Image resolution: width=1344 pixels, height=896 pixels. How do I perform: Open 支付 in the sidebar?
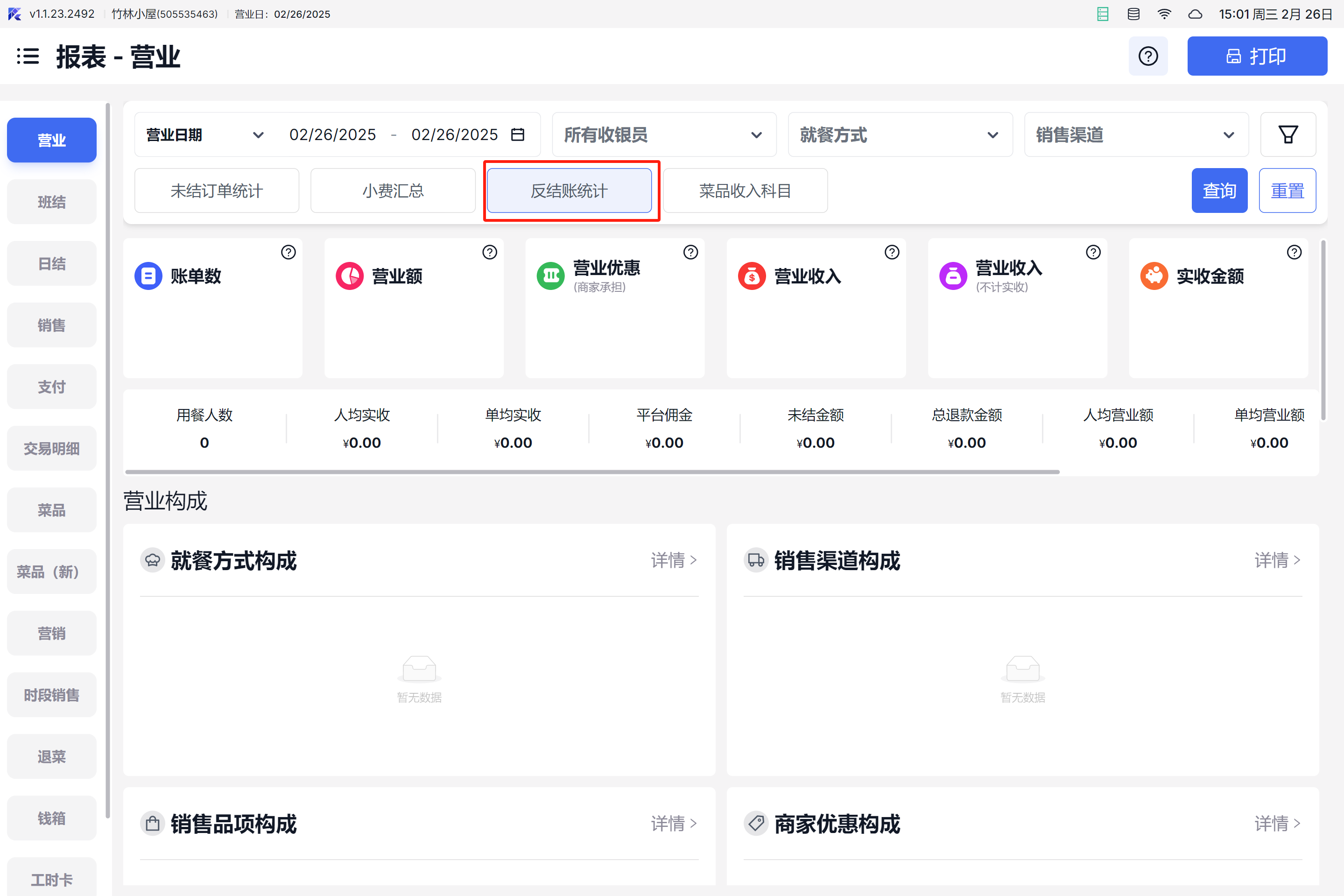click(51, 387)
